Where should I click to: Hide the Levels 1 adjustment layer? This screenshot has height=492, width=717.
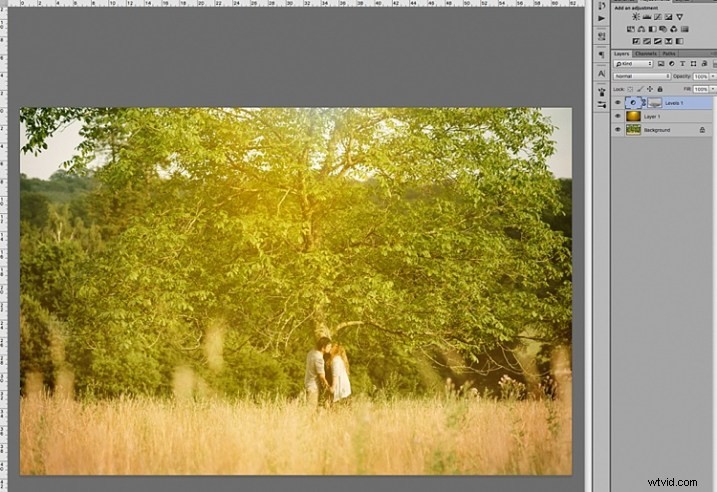pyautogui.click(x=618, y=103)
